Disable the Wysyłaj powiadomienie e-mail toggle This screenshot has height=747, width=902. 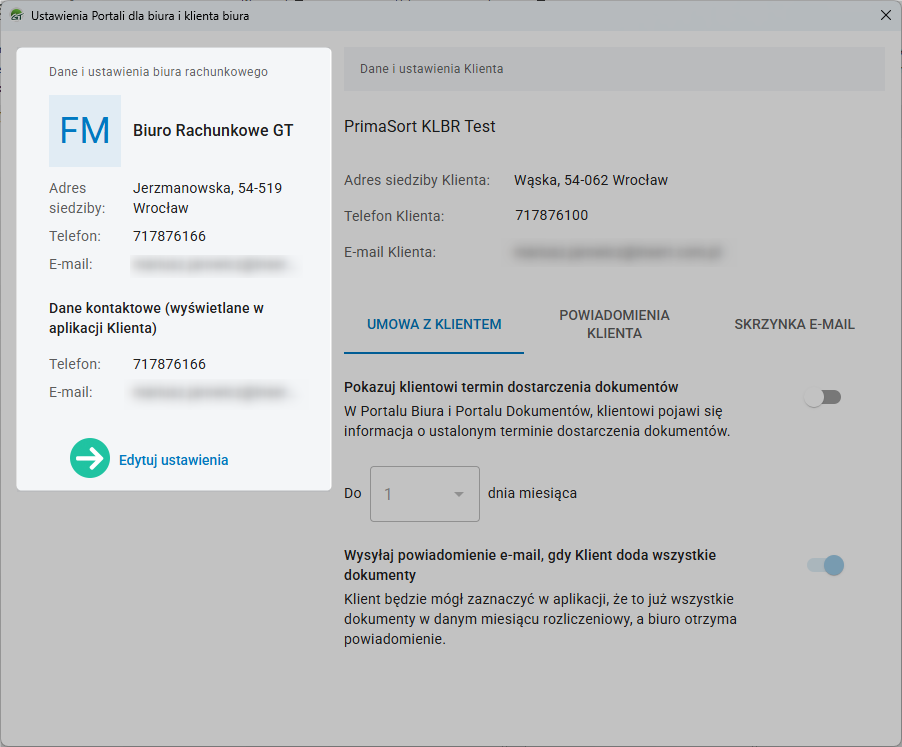825,566
